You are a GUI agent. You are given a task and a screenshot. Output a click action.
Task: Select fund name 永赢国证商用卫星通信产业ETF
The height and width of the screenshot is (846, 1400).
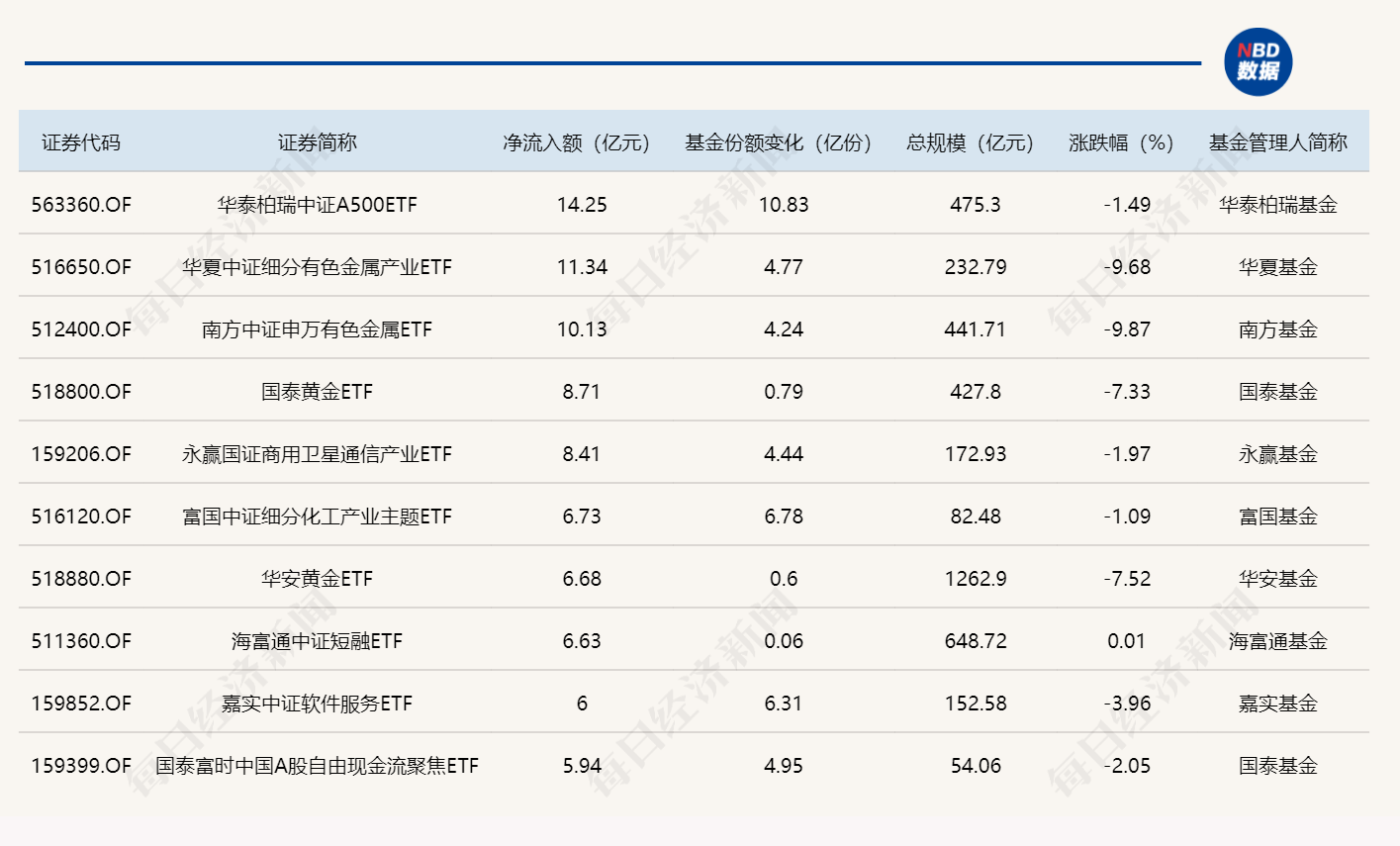pyautogui.click(x=317, y=454)
